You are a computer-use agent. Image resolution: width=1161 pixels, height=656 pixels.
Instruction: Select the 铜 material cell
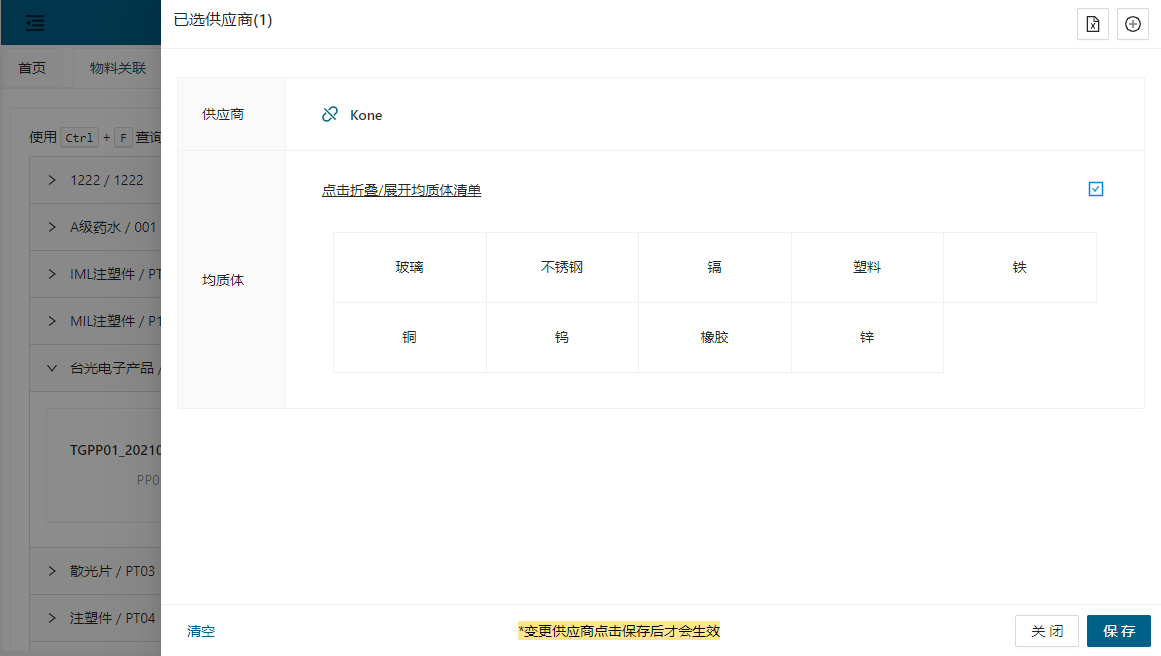(x=410, y=338)
